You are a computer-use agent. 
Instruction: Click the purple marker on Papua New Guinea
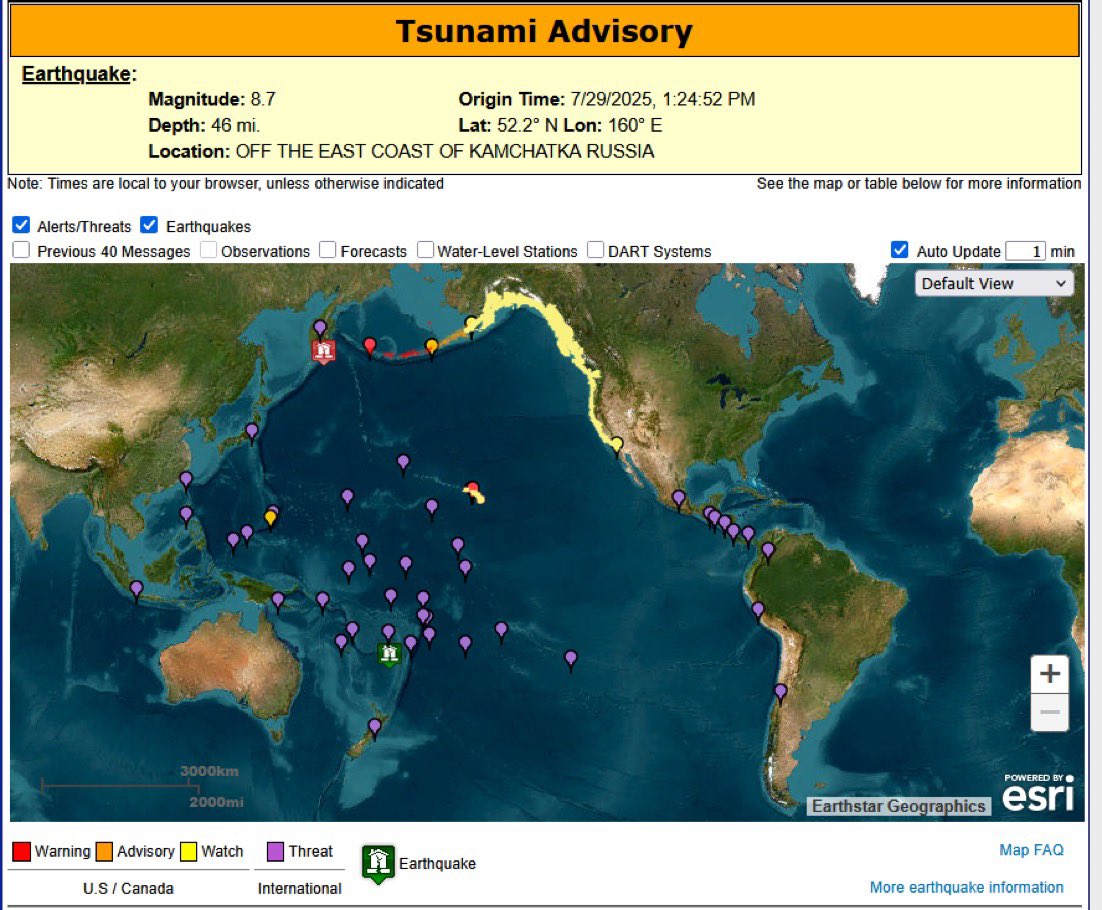(278, 602)
